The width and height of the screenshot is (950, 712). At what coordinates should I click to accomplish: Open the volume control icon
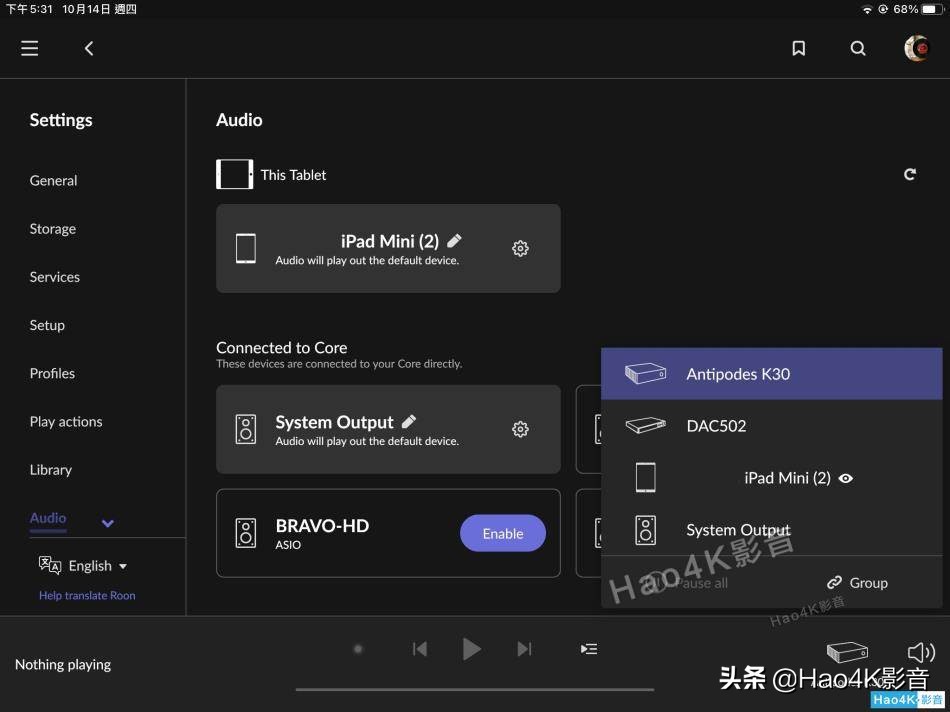tap(921, 651)
